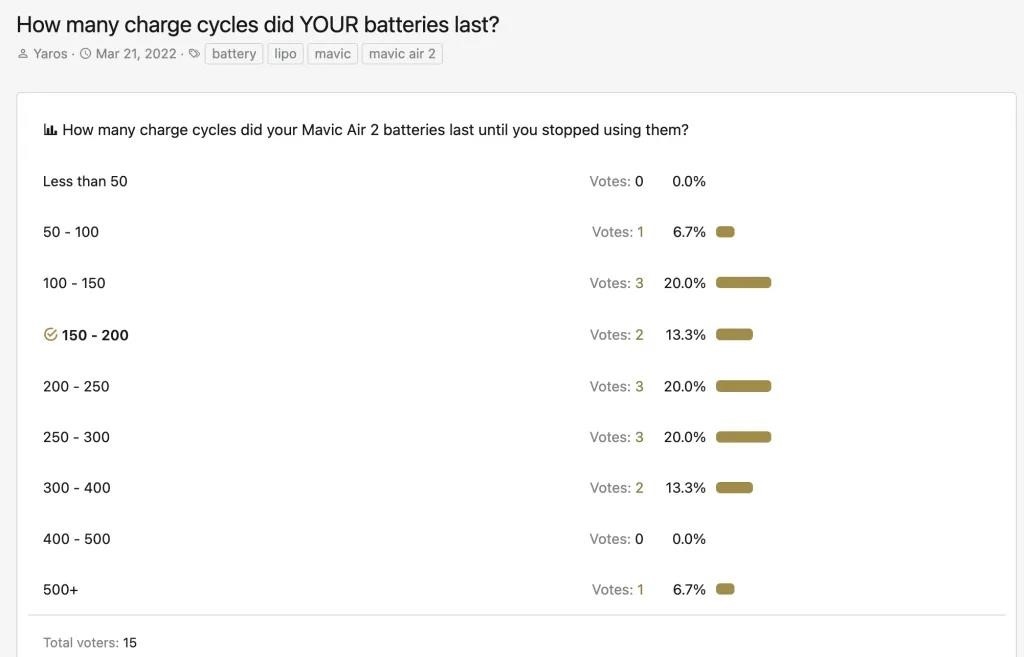
Task: Select the 150 - 200 poll option
Action: click(95, 335)
